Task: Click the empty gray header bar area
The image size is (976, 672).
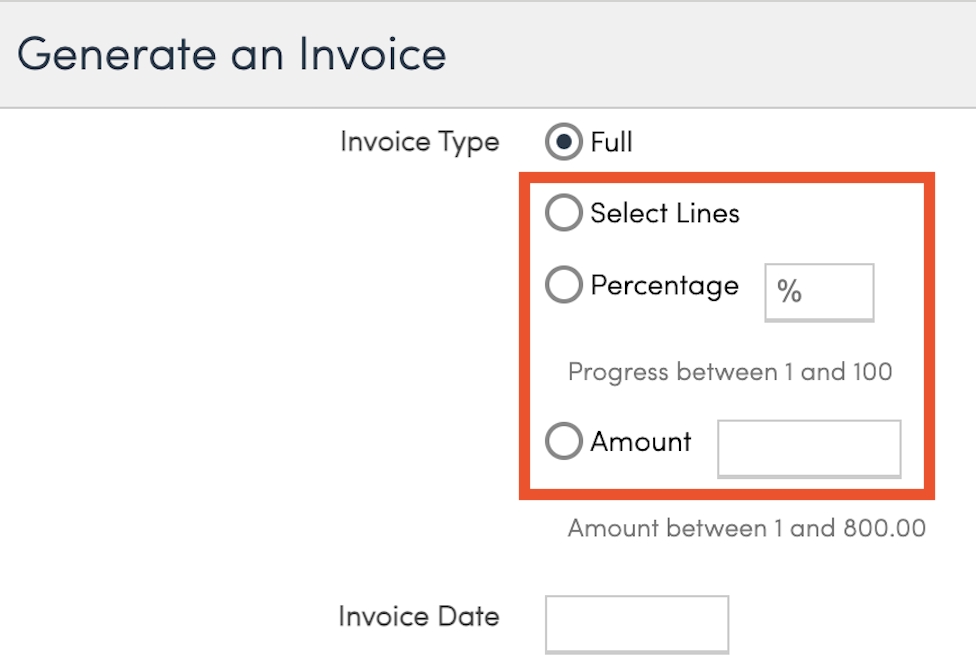Action: pos(720,54)
